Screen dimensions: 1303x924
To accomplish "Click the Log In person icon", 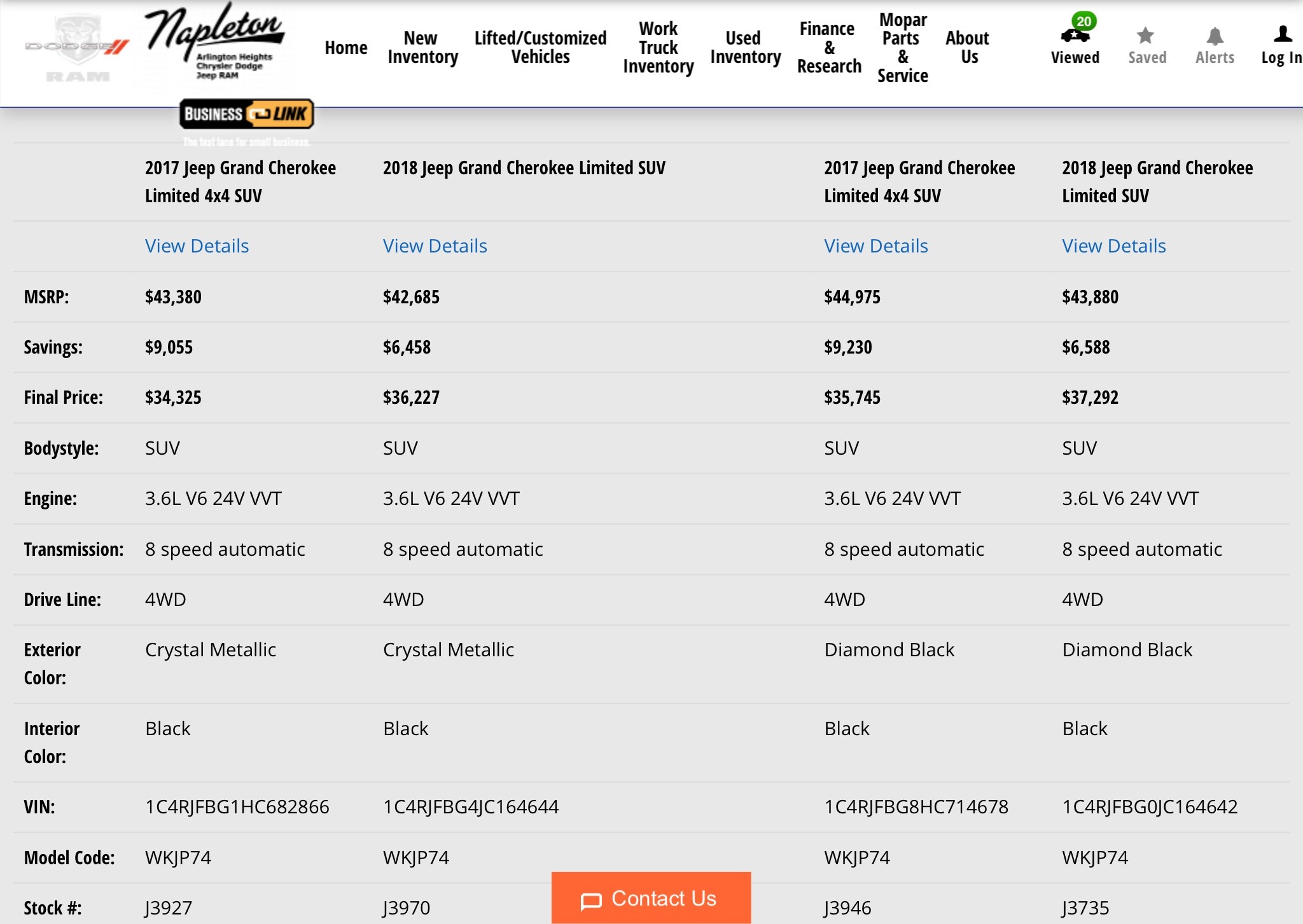I will pos(1282,34).
